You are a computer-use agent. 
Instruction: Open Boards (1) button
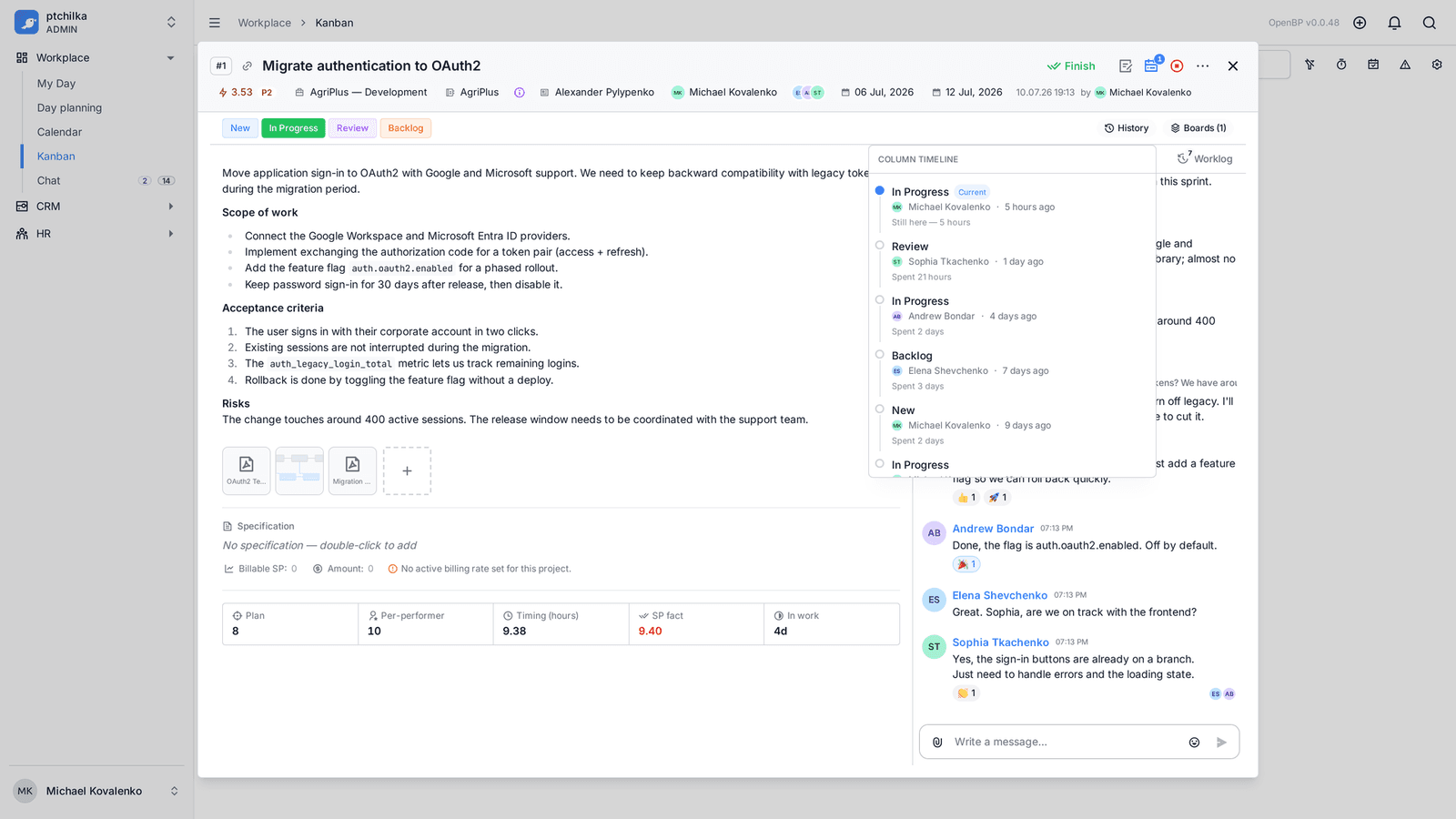click(x=1198, y=128)
